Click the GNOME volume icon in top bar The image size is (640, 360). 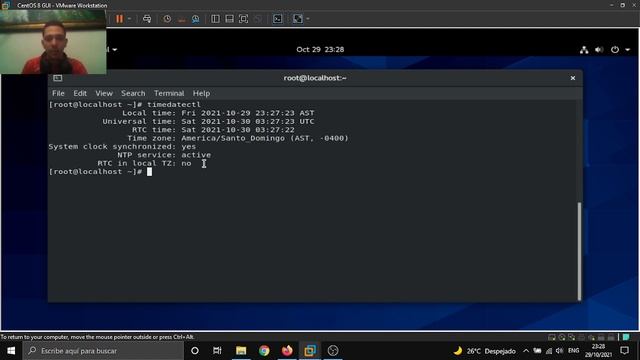point(599,50)
